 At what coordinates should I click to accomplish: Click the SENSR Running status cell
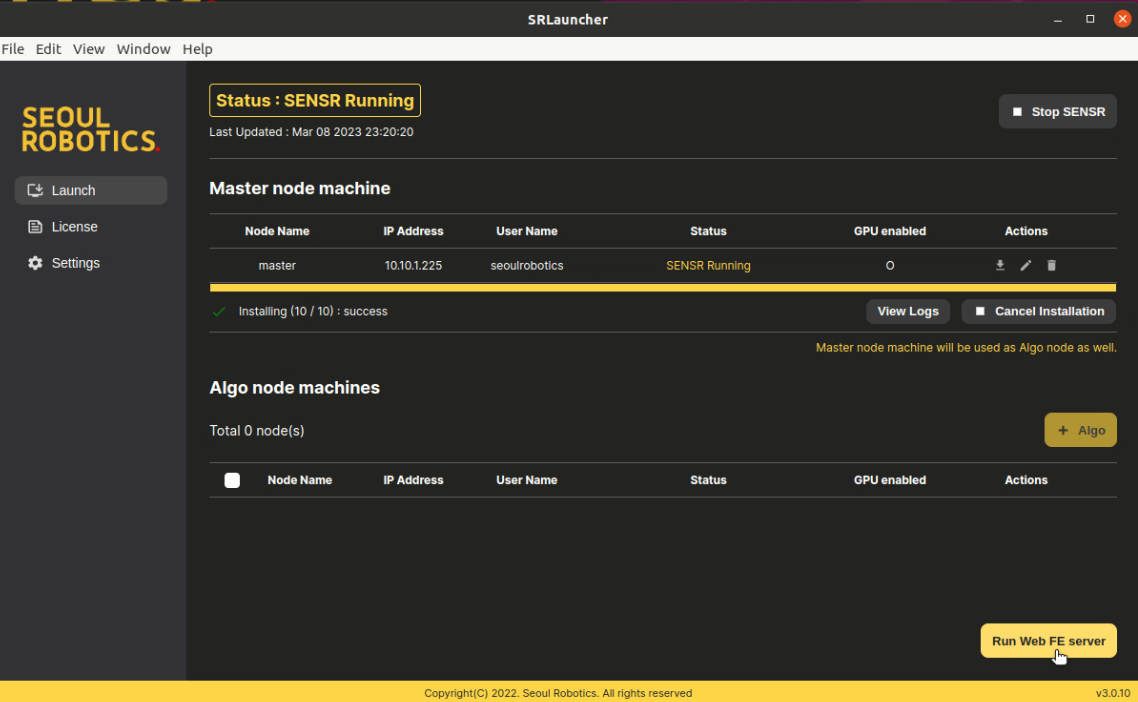(708, 266)
